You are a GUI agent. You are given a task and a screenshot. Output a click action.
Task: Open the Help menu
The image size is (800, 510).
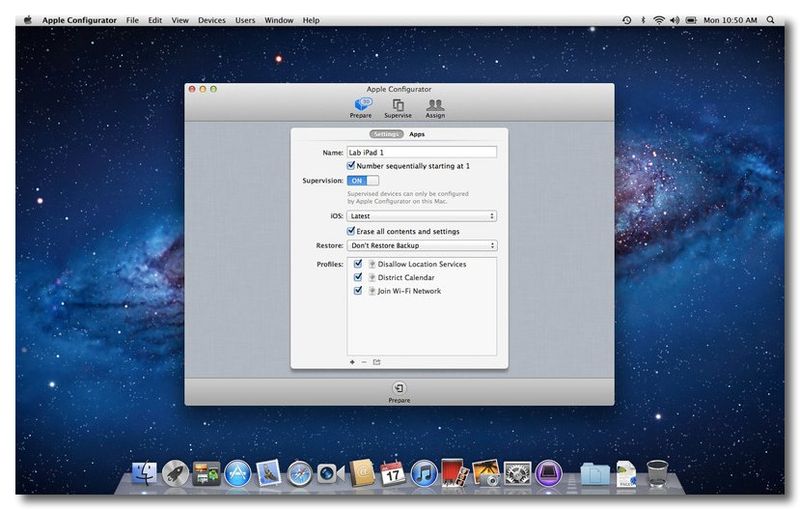[311, 20]
